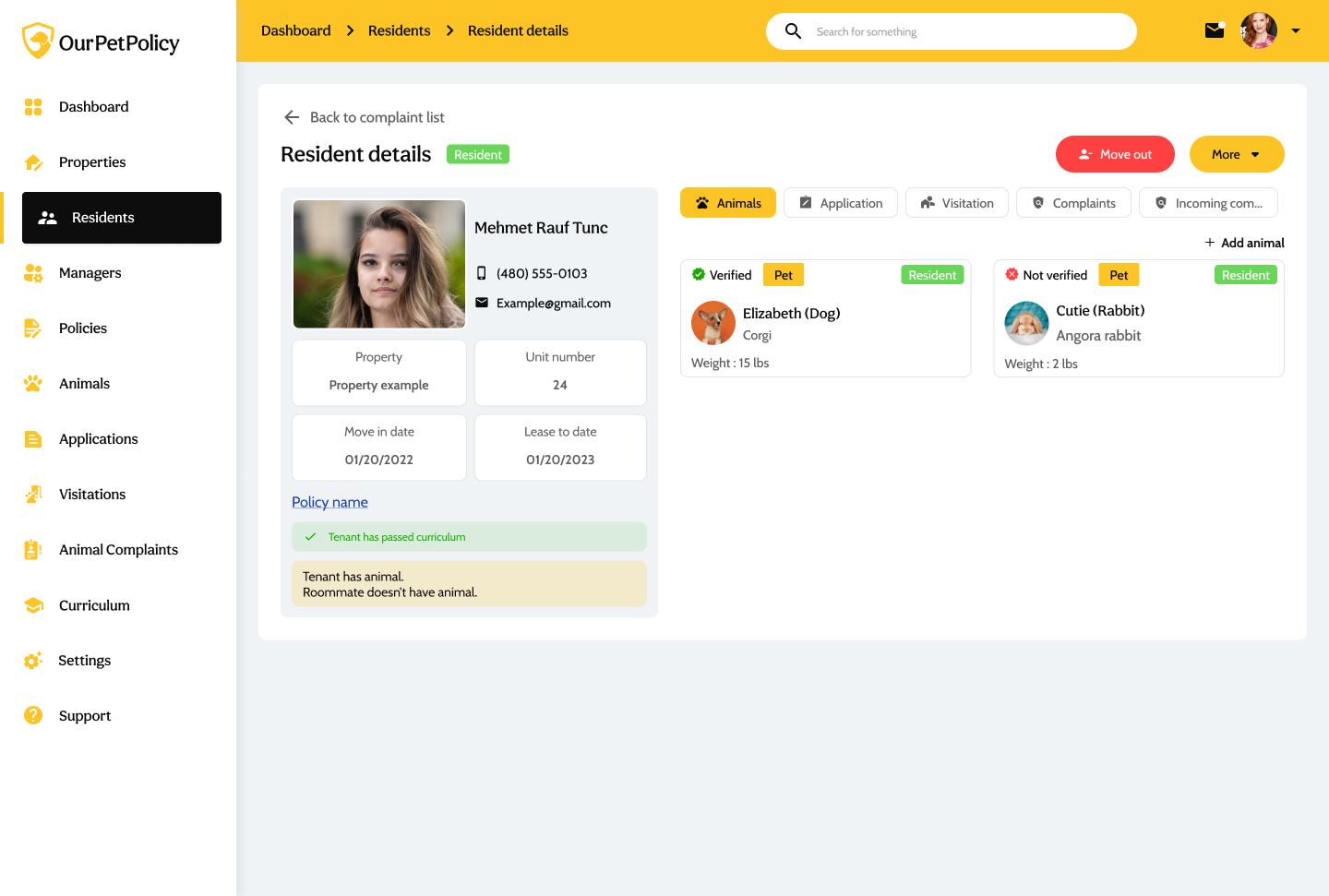Viewport: 1329px width, 896px height.
Task: Switch to the Complaints tab
Action: click(1073, 203)
